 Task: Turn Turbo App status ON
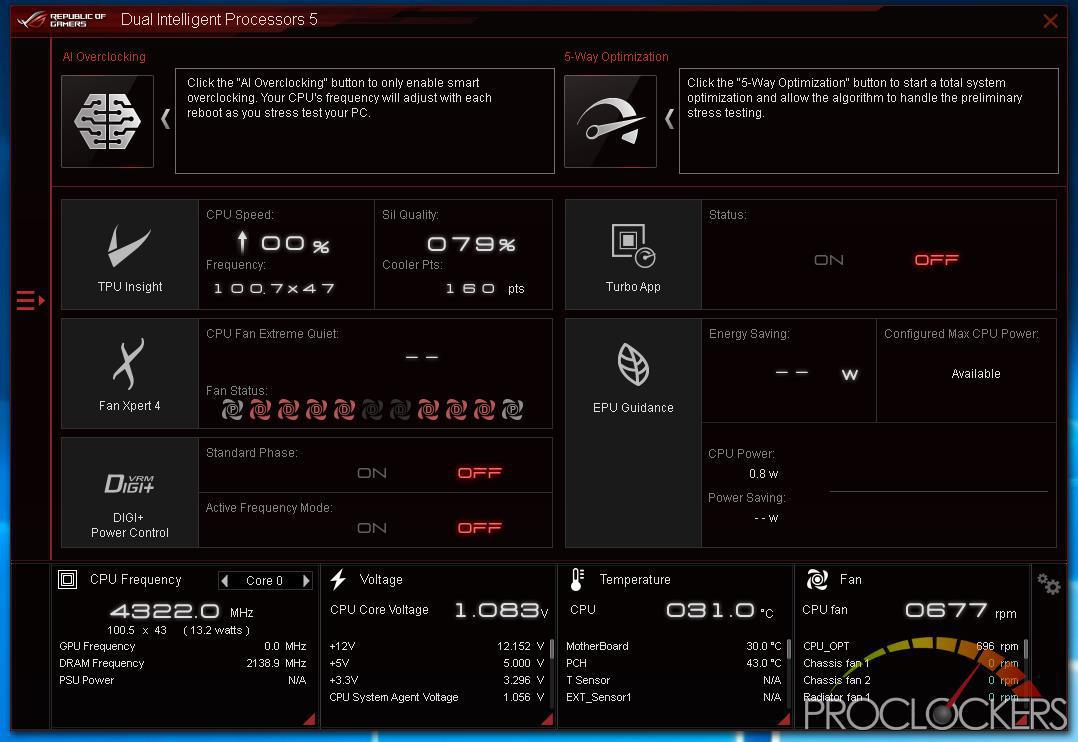click(x=828, y=260)
